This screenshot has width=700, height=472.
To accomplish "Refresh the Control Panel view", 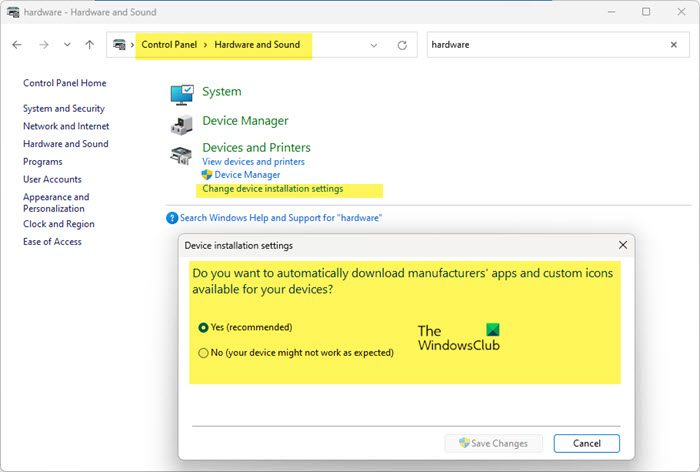I will tap(402, 45).
